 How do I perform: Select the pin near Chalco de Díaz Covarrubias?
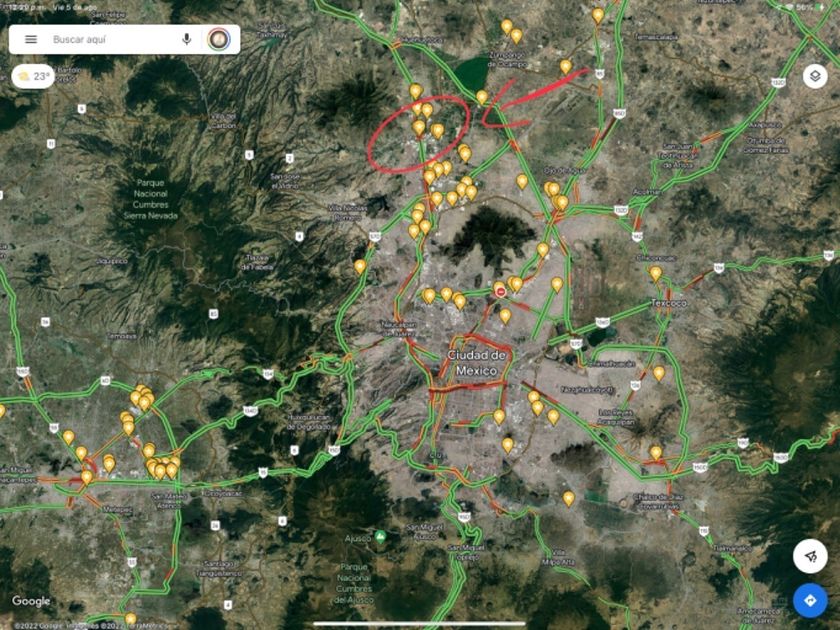656,453
